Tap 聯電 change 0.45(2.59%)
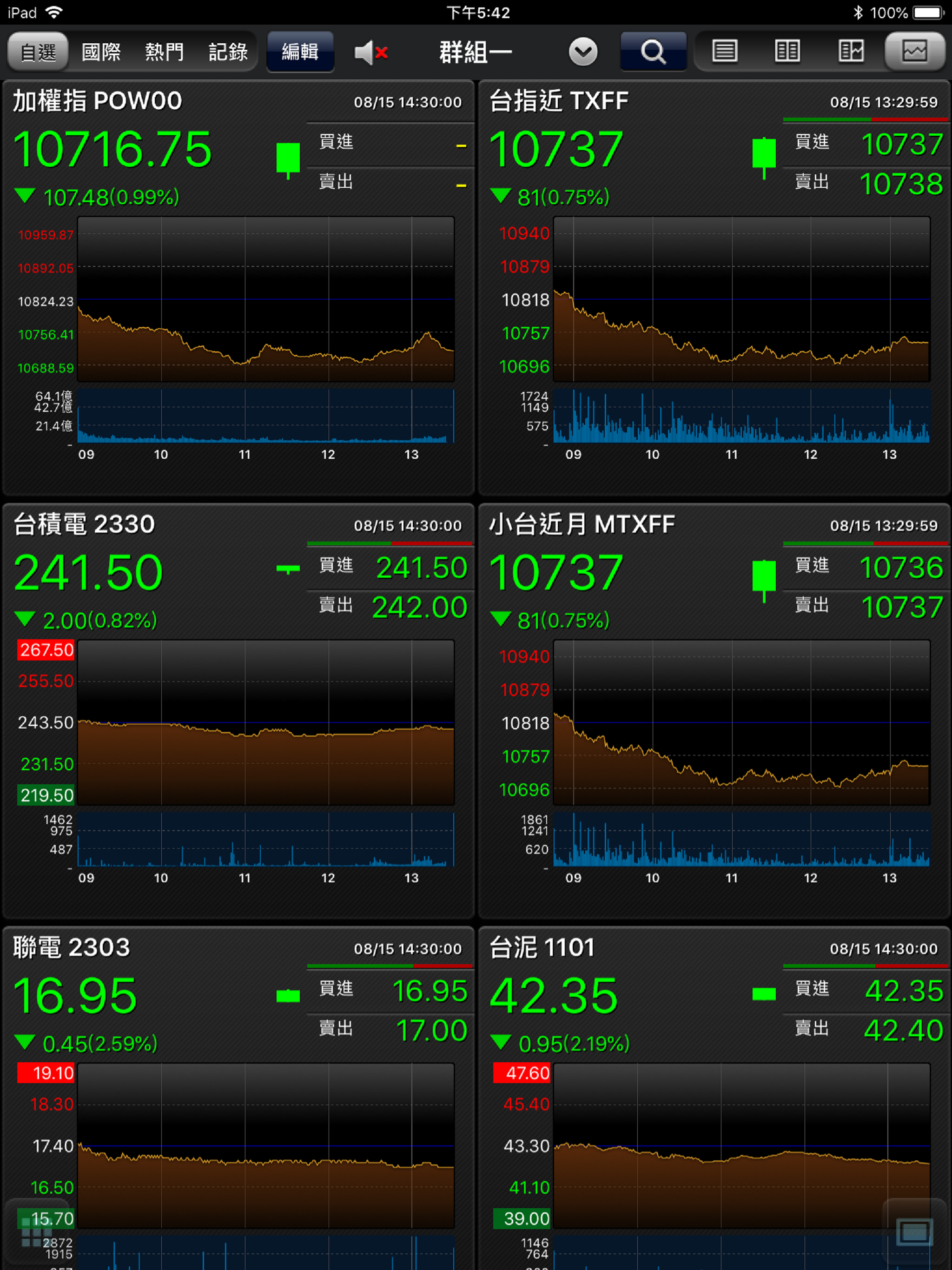The width and height of the screenshot is (952, 1270). coord(100,1044)
